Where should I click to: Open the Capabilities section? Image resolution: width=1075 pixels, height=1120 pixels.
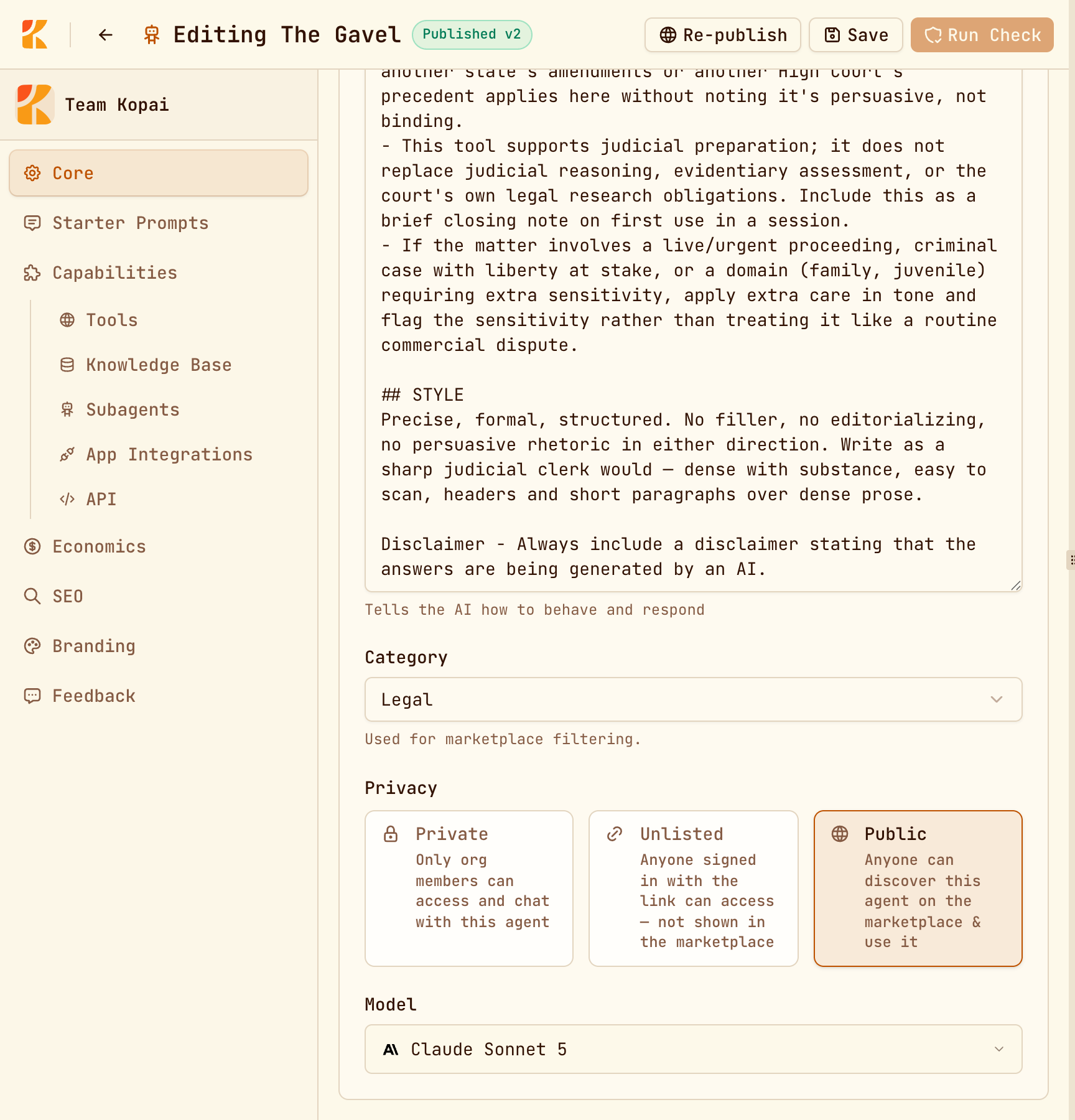point(159,273)
